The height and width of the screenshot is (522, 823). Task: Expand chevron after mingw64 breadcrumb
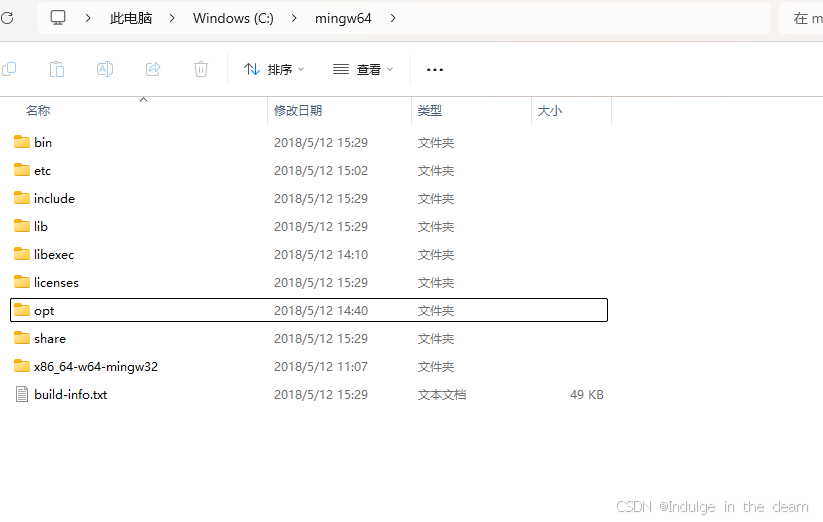point(393,18)
